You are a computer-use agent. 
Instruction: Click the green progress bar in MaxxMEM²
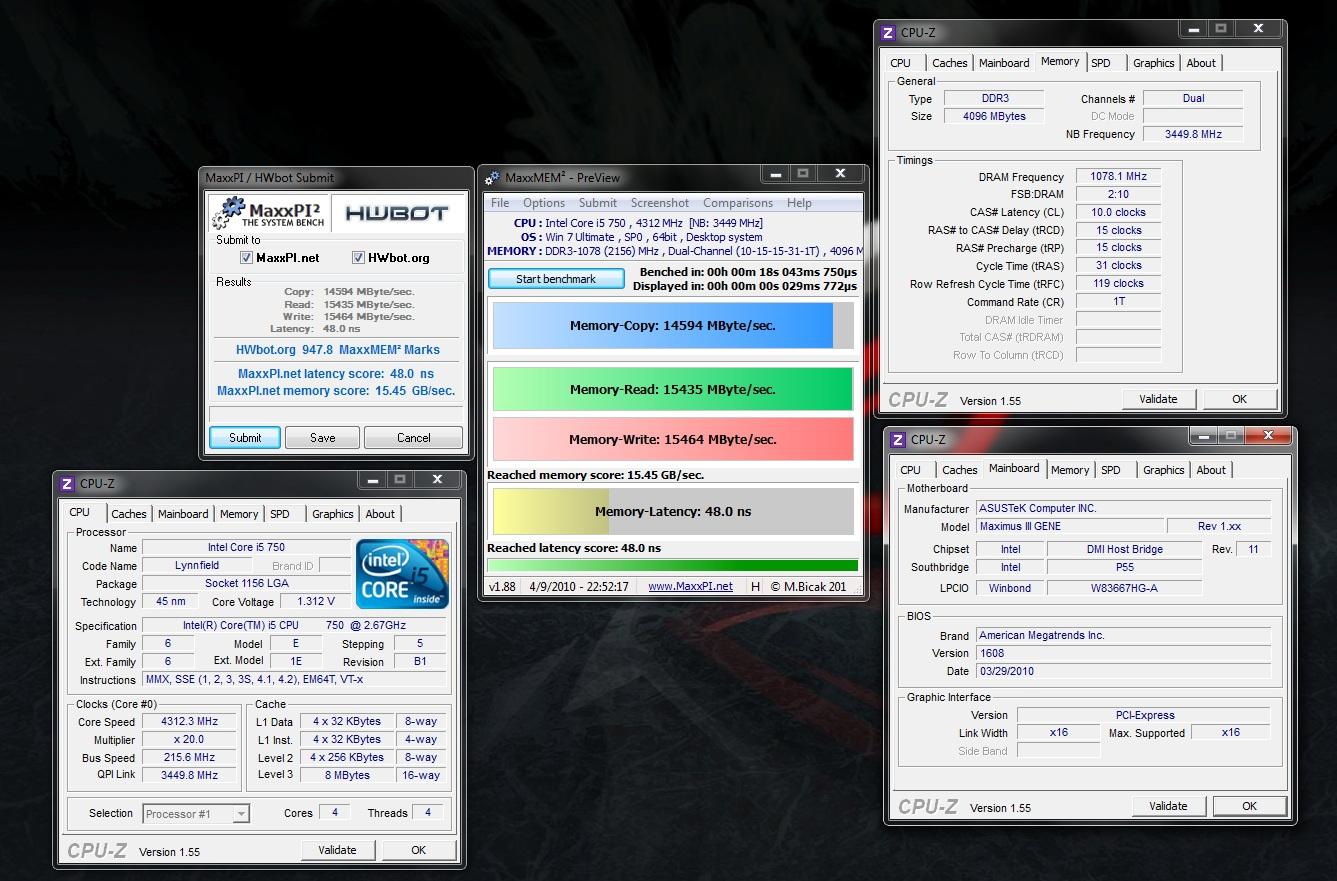click(673, 565)
